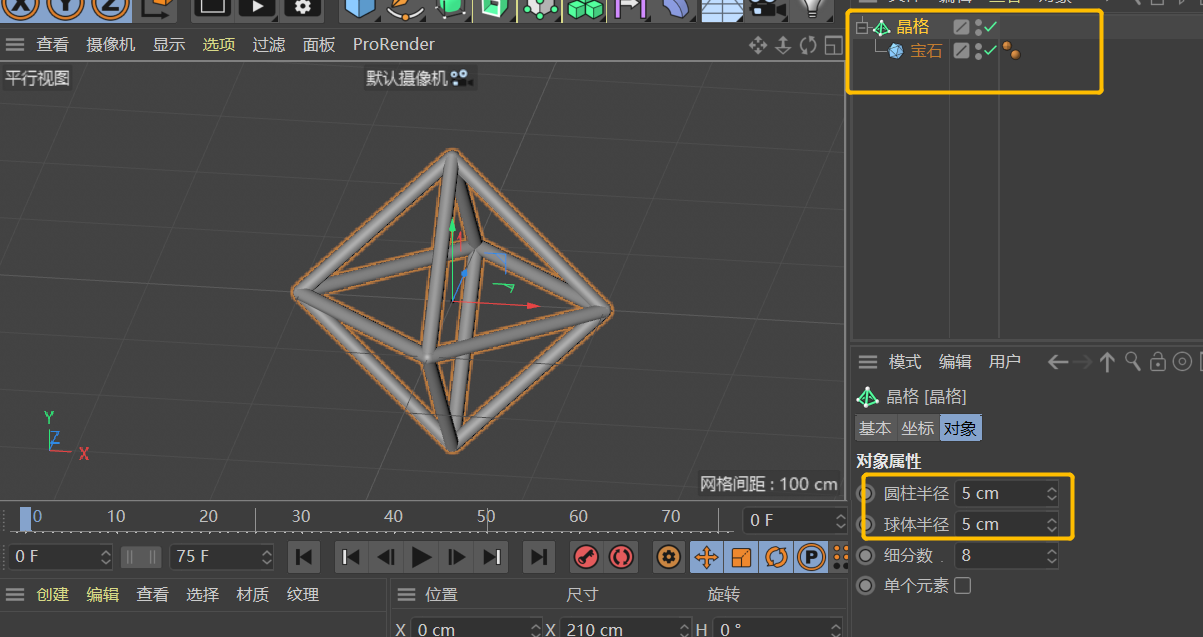This screenshot has width=1203, height=637.
Task: Open the 面板 viewport menu
Action: 319,45
